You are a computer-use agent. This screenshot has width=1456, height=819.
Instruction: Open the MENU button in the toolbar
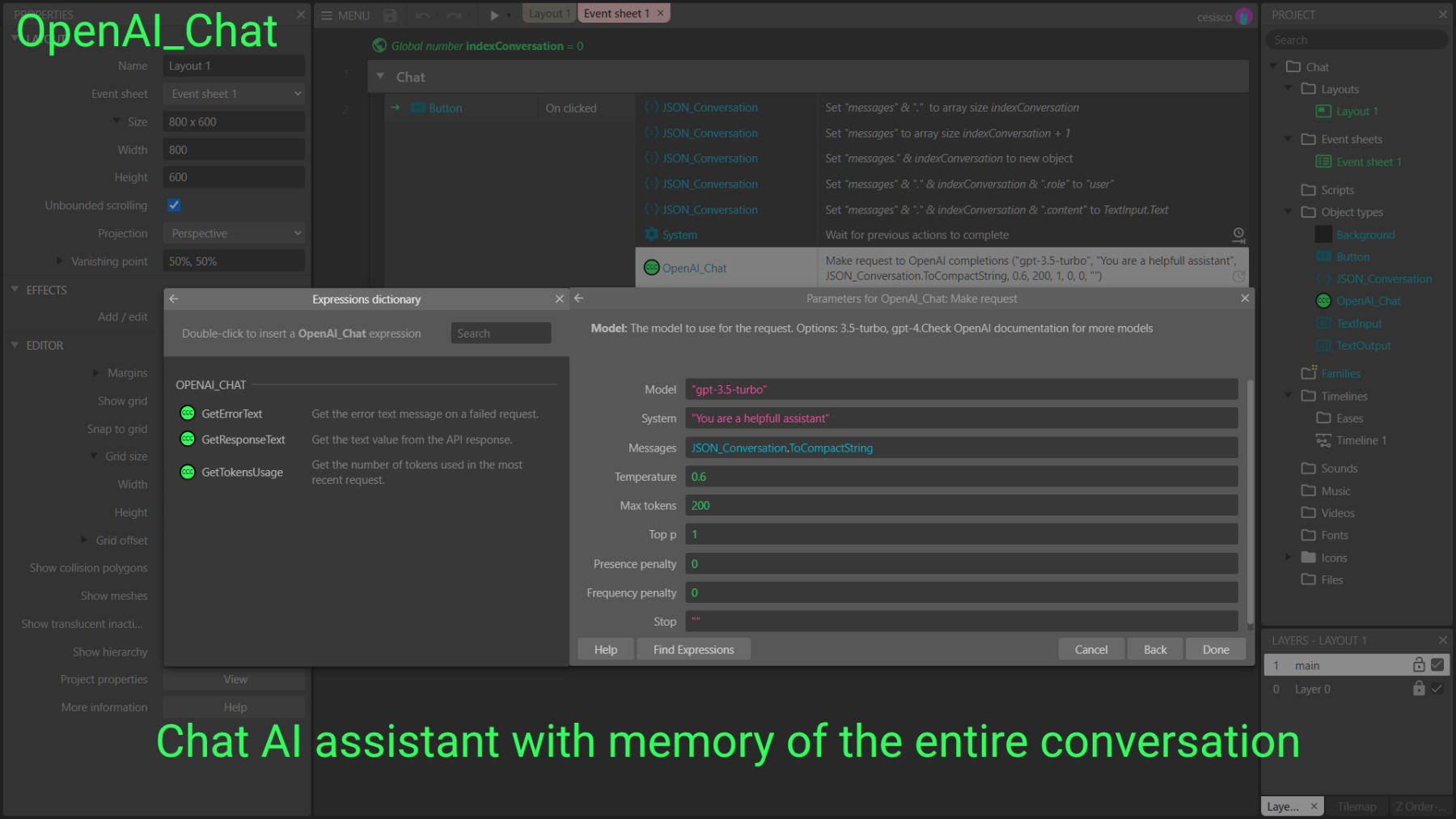[x=345, y=15]
